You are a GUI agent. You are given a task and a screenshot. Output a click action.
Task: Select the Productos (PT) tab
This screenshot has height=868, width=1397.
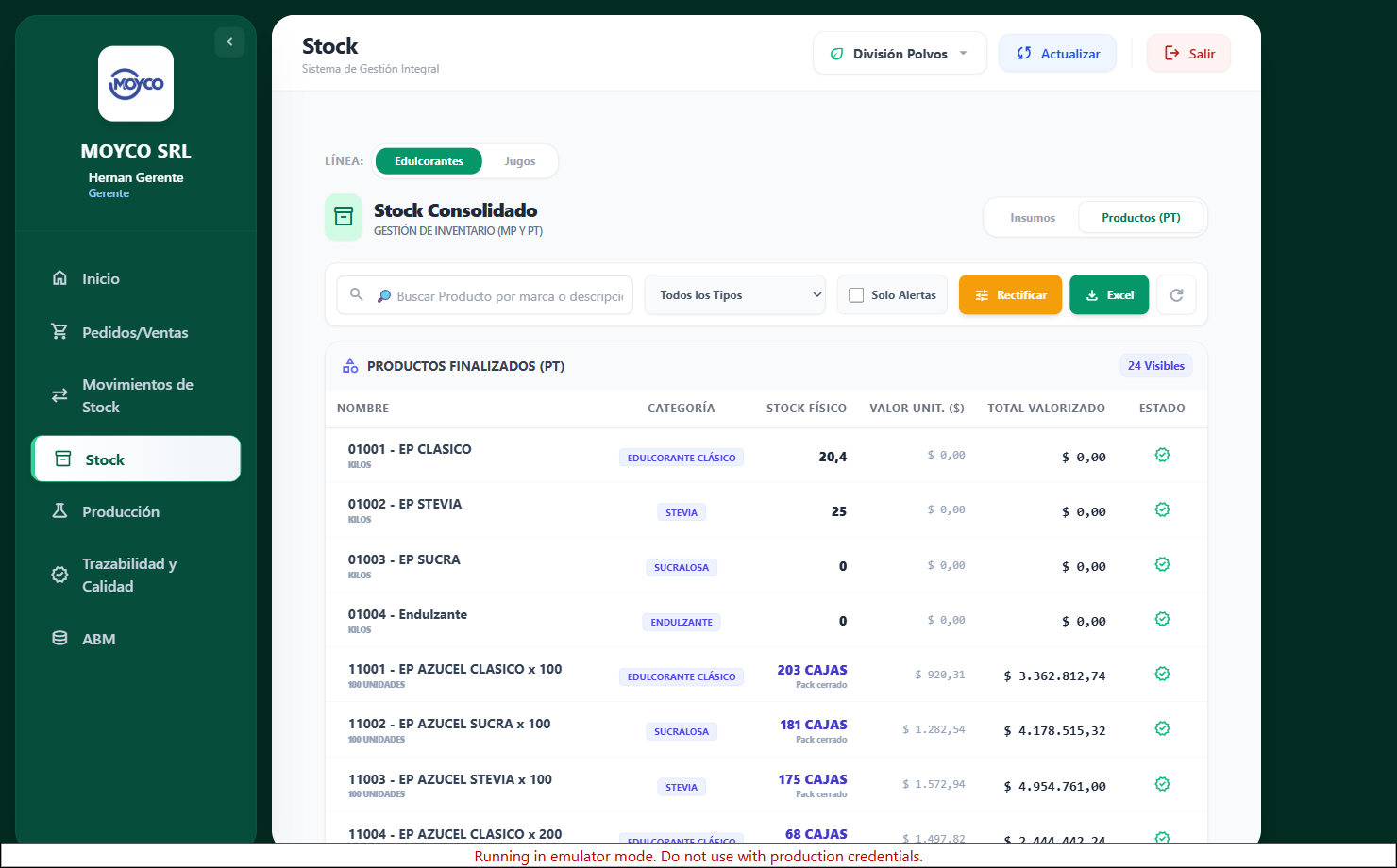coord(1141,218)
